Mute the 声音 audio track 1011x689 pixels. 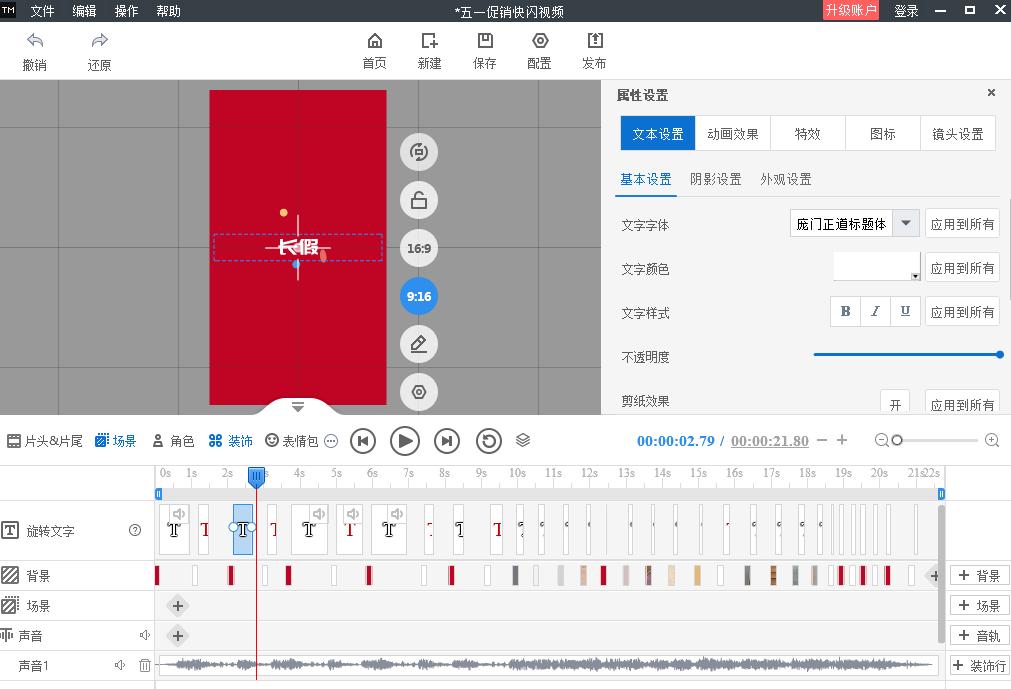coord(144,635)
